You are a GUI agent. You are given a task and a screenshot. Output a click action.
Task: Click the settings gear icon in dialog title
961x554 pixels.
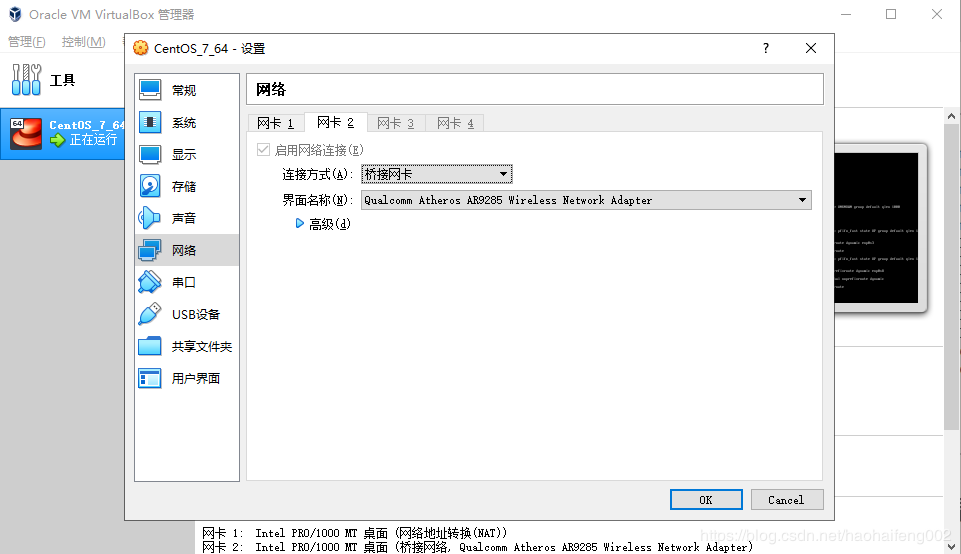[x=140, y=48]
